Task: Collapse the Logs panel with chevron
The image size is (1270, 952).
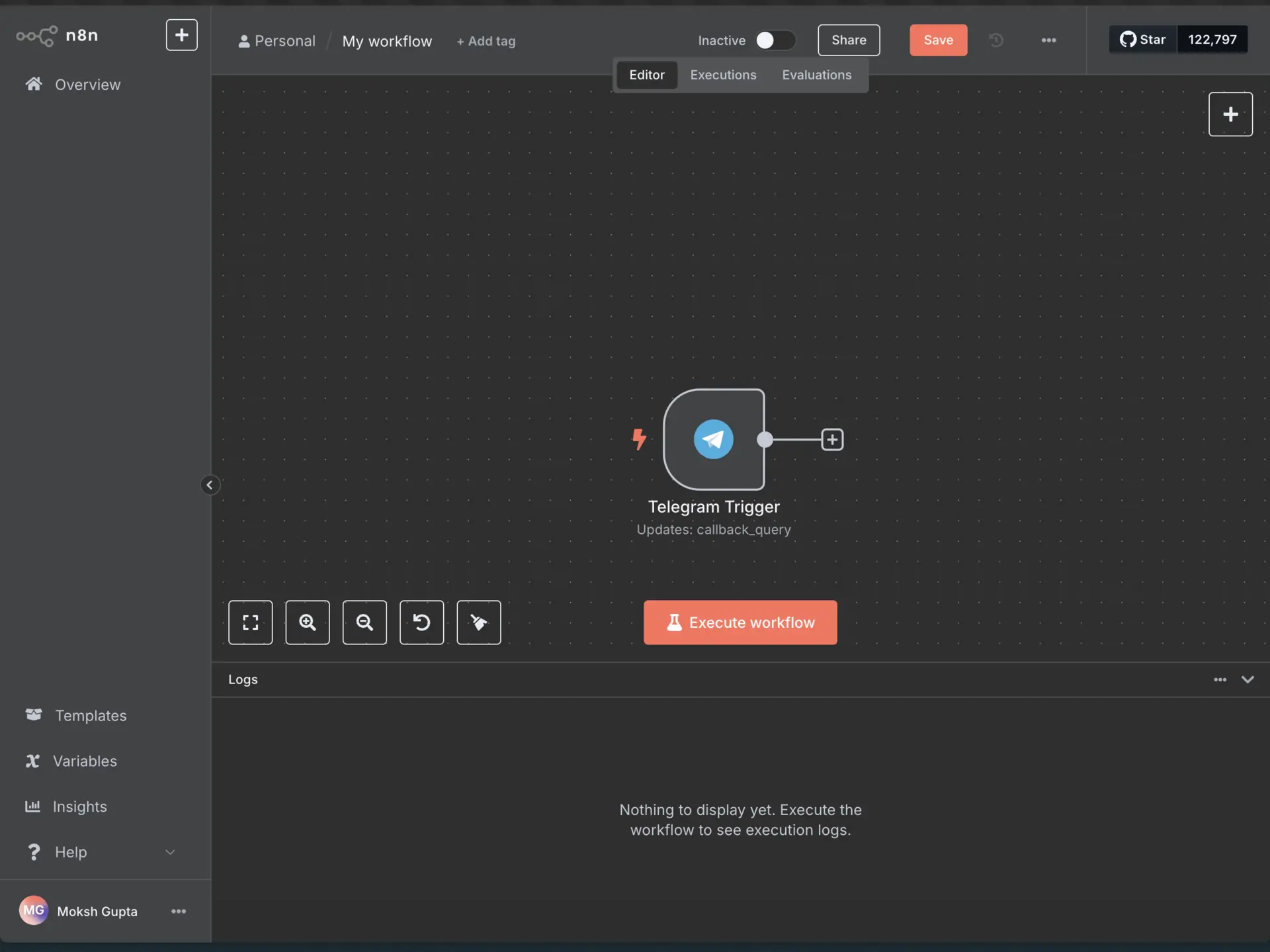Action: click(x=1248, y=679)
